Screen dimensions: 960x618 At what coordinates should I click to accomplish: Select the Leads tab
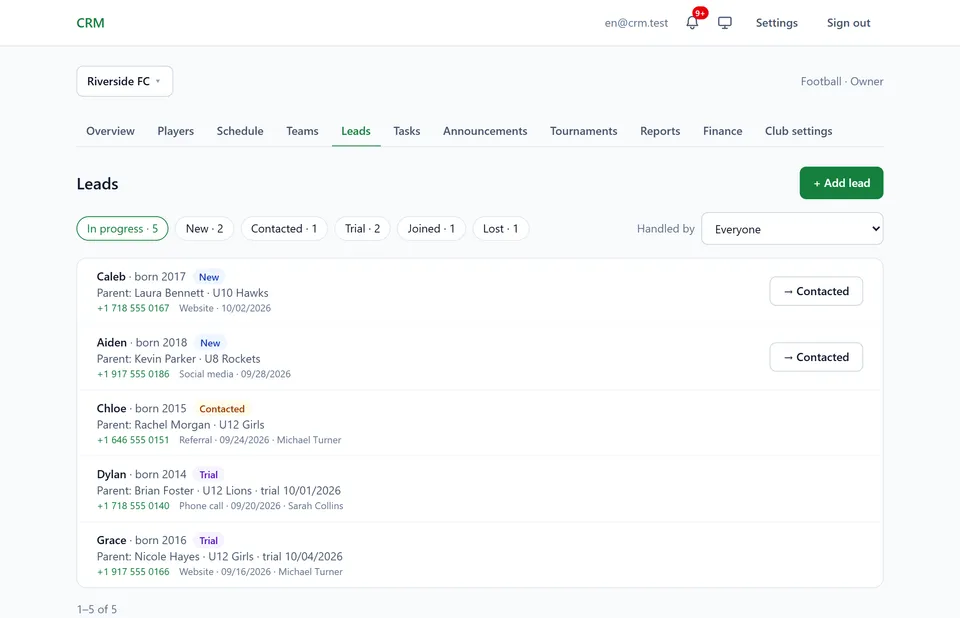pyautogui.click(x=356, y=131)
